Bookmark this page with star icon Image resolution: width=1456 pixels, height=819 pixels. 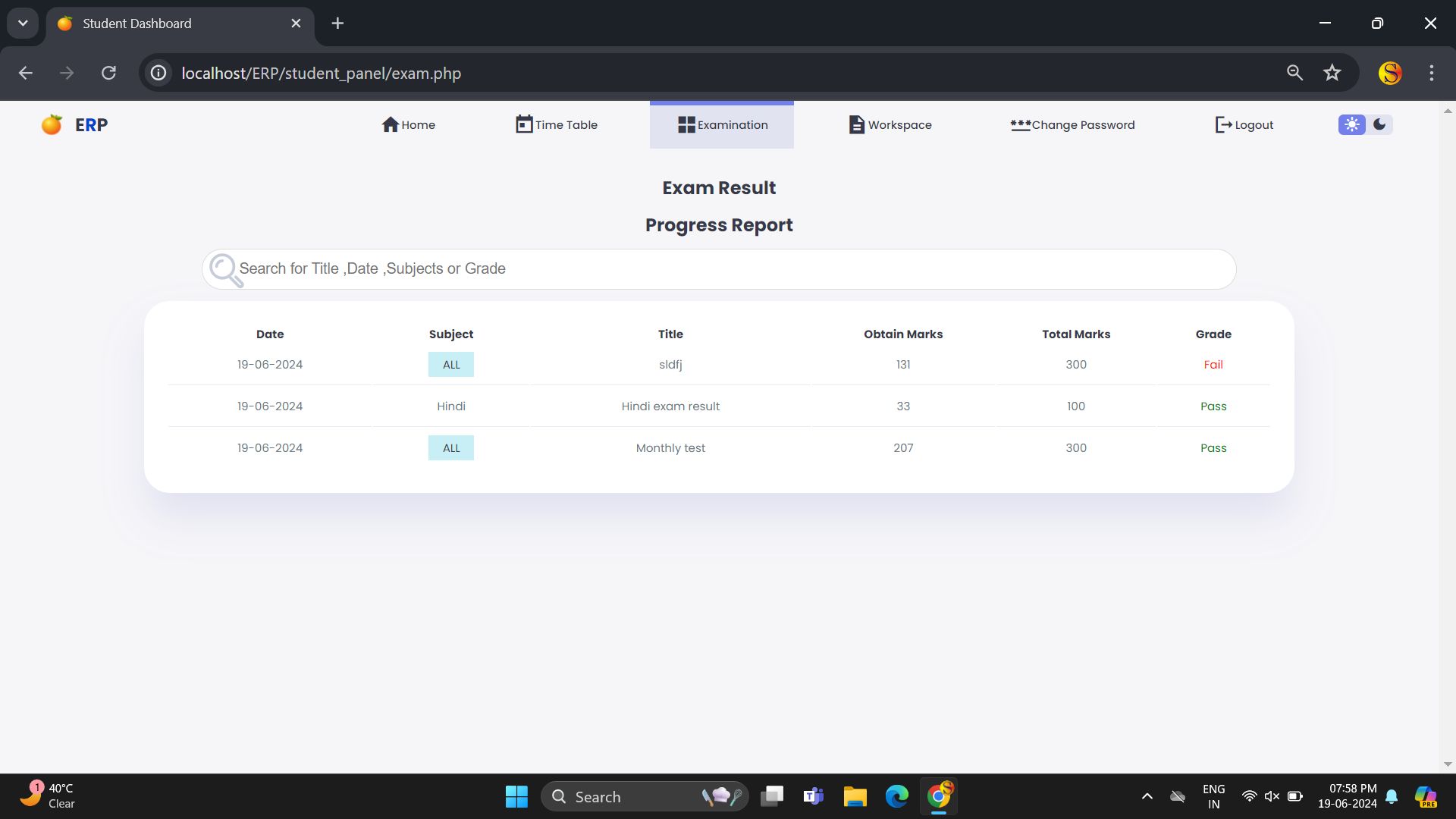point(1332,73)
